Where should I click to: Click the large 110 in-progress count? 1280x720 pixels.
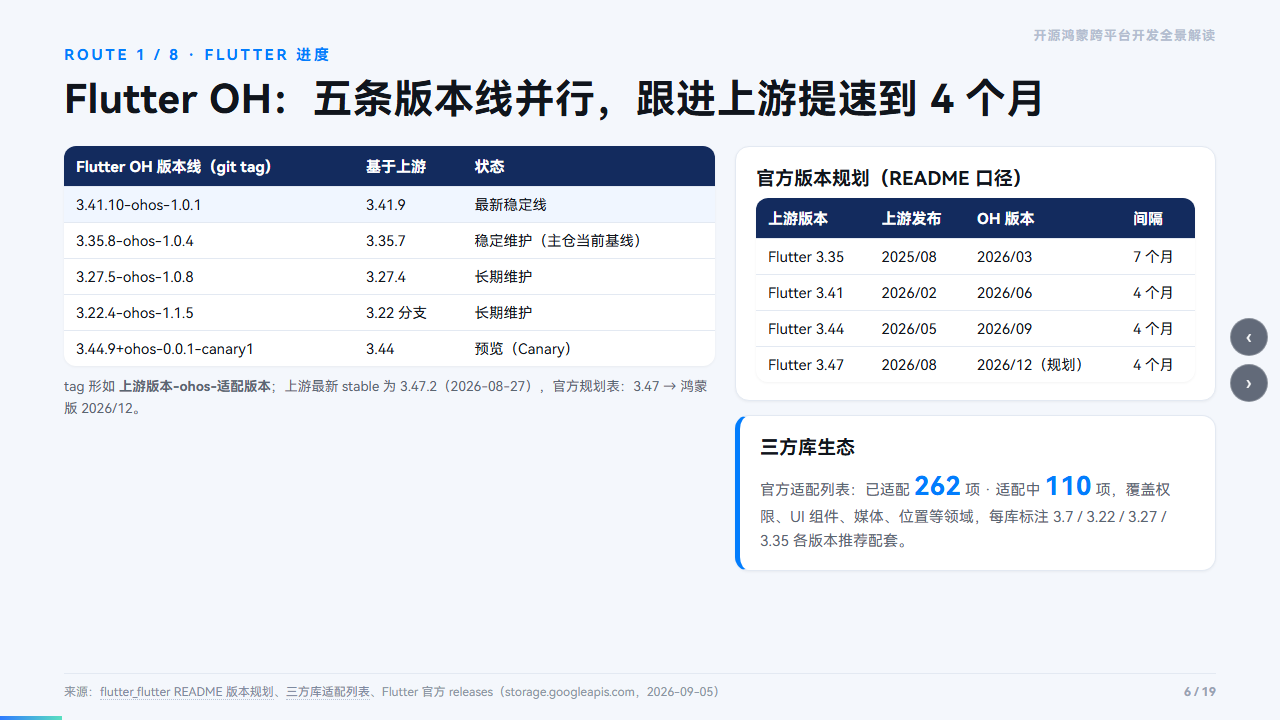(x=1068, y=486)
